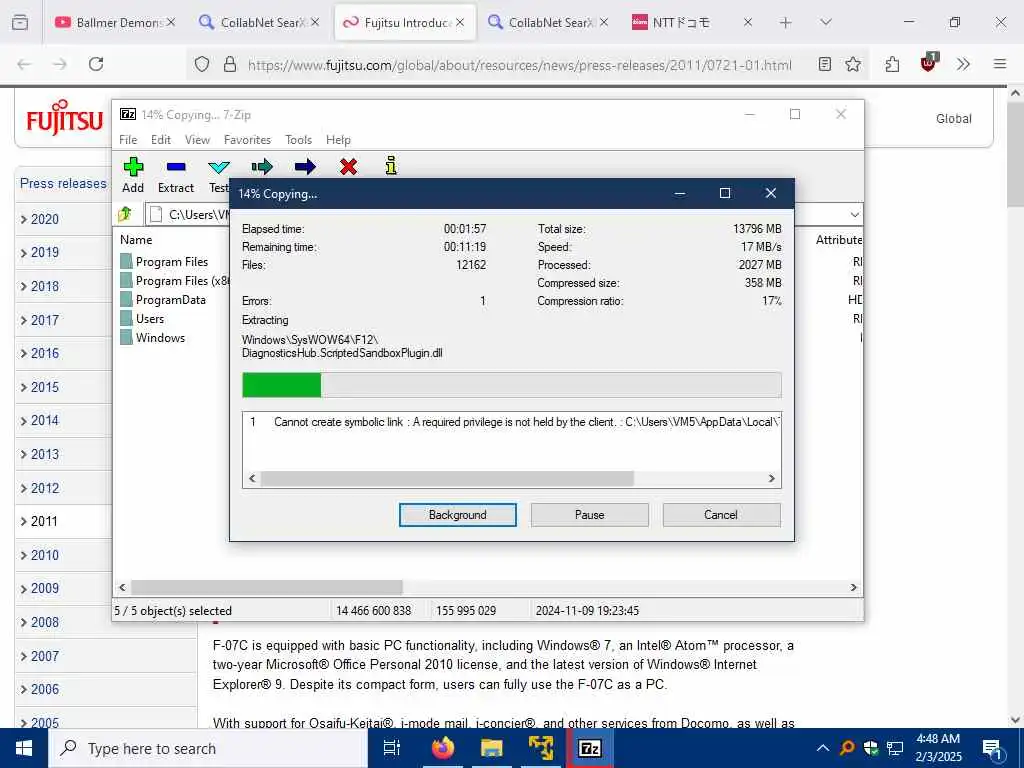Click the Global link on Fujitsu page
This screenshot has width=1024, height=768.
pos(953,119)
